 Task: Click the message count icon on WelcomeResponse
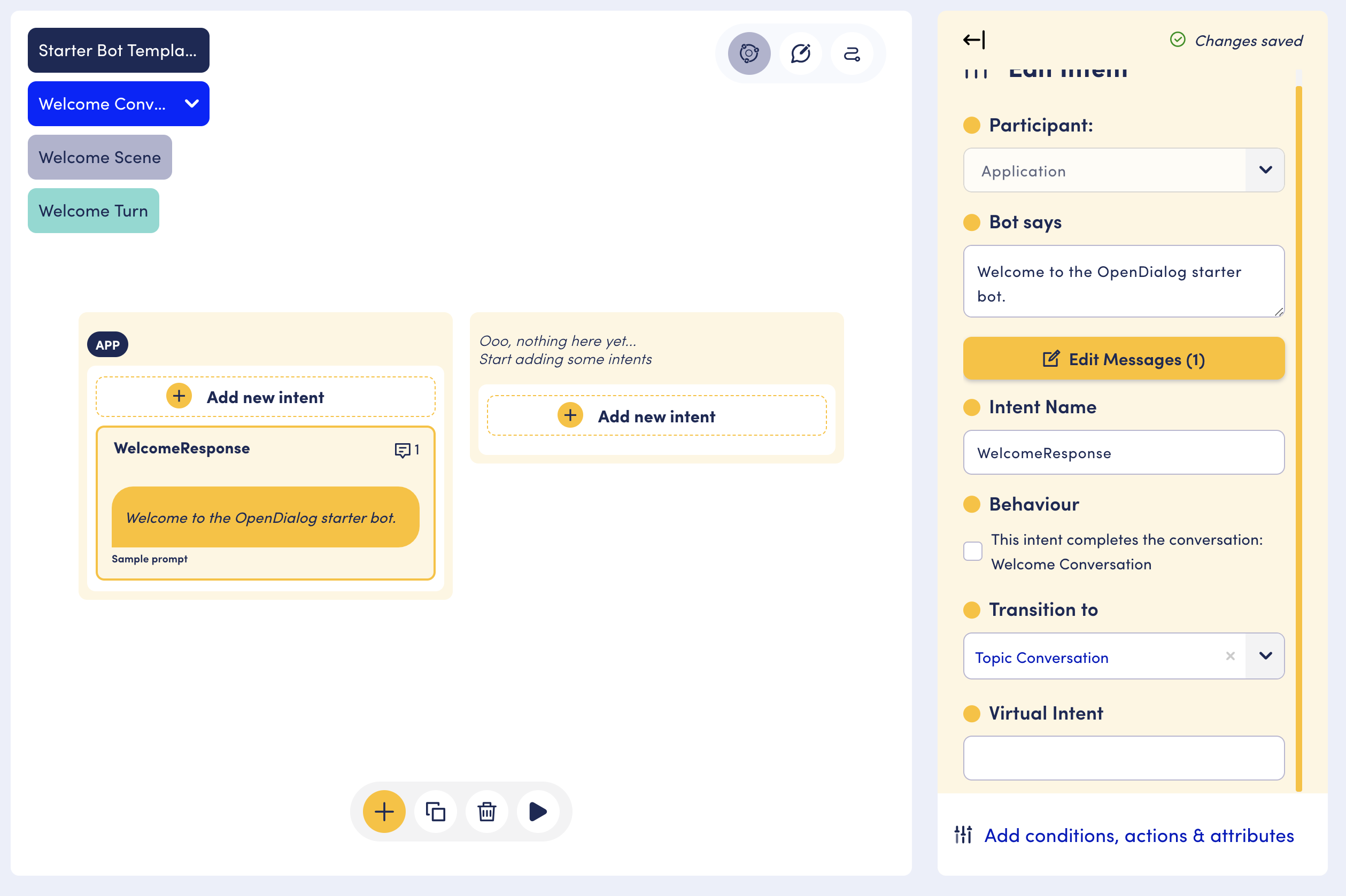pos(403,450)
